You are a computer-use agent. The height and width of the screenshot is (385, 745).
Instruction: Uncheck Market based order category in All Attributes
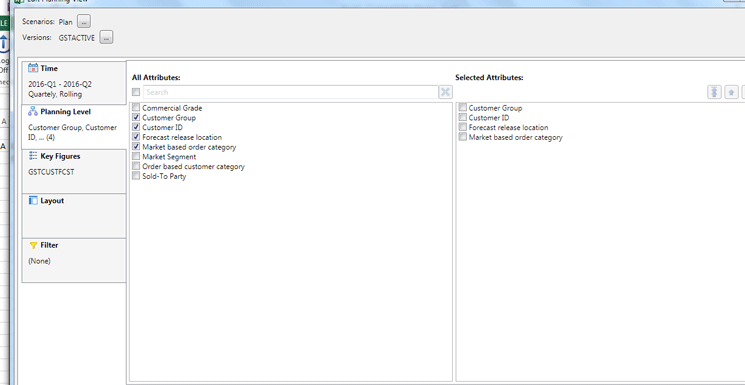coord(136,147)
